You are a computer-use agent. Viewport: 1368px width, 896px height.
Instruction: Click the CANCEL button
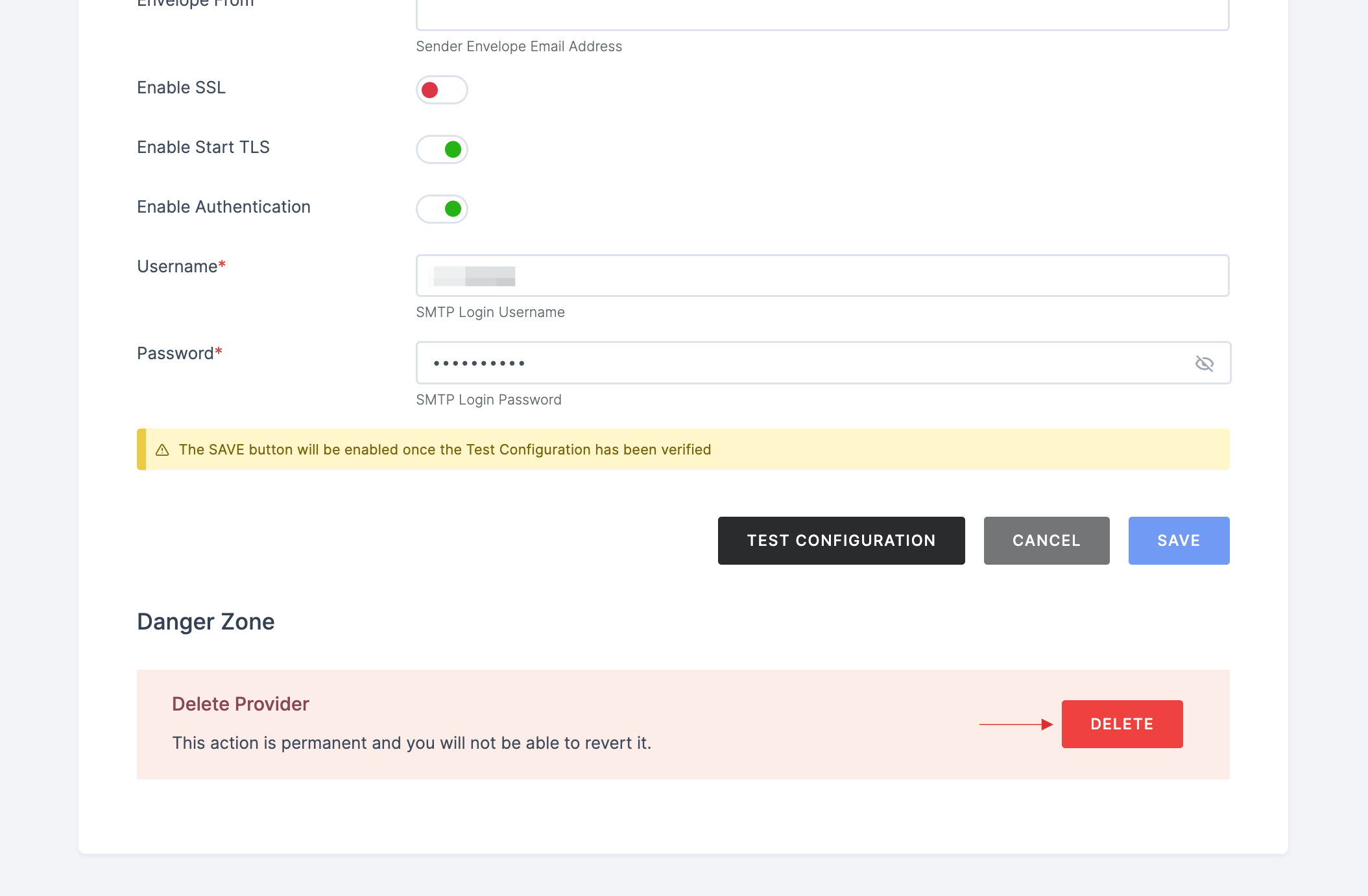(x=1046, y=541)
